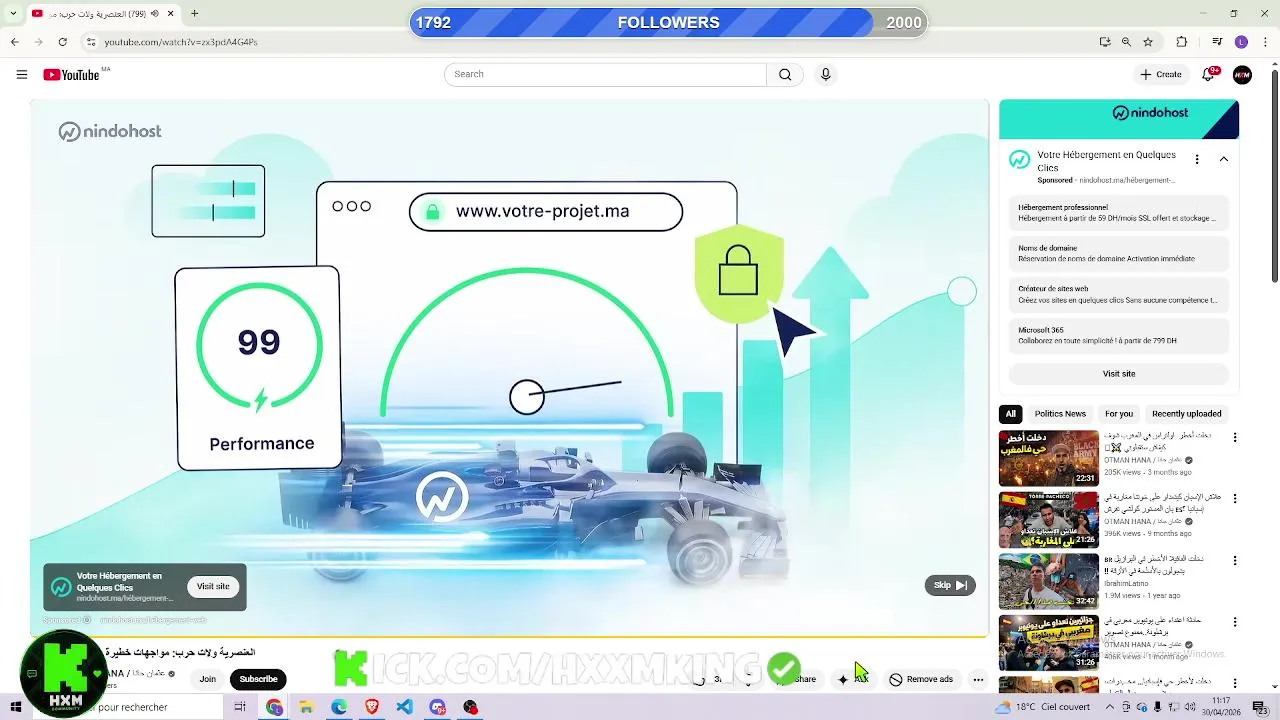The height and width of the screenshot is (720, 1280).
Task: Open the weather widget showing 18°C
Action: pyautogui.click(x=1041, y=707)
